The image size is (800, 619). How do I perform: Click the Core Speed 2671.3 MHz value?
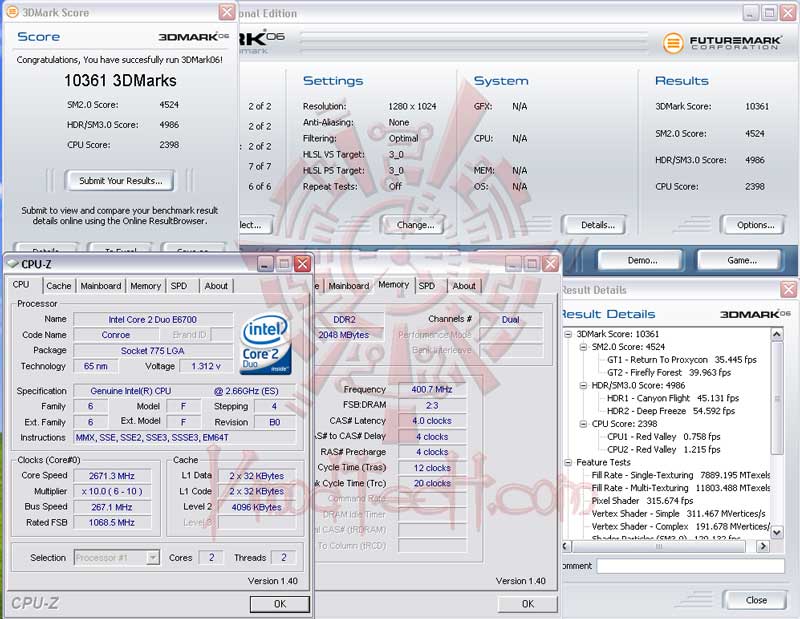[112, 476]
